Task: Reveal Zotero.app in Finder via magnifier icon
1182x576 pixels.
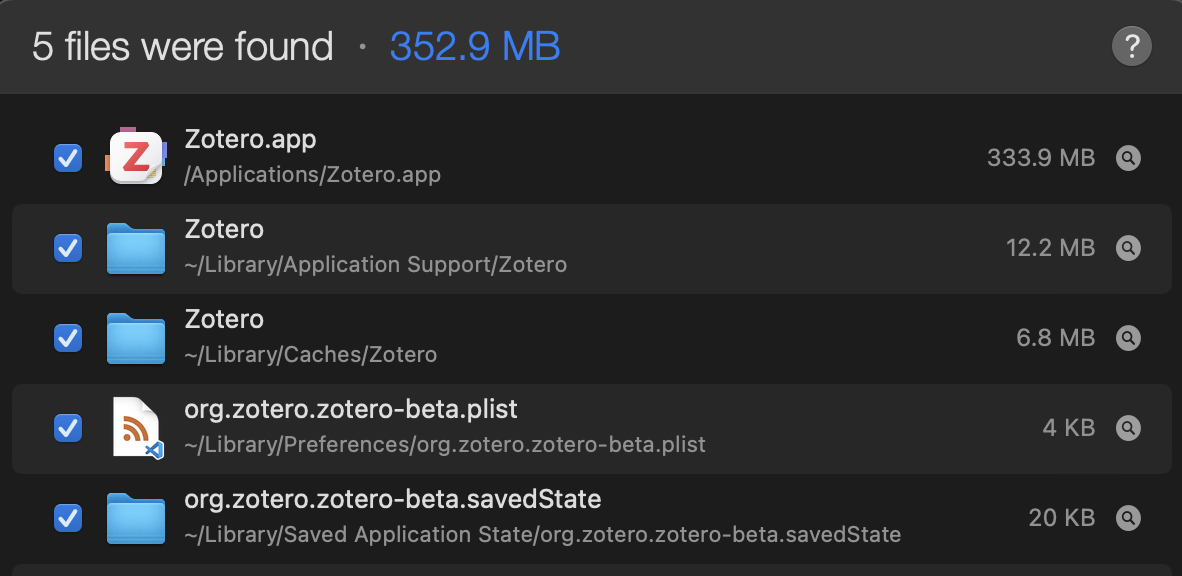Action: [1128, 158]
